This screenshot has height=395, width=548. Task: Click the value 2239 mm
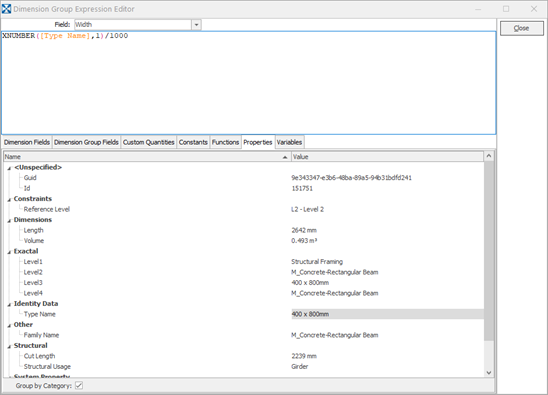coord(304,356)
